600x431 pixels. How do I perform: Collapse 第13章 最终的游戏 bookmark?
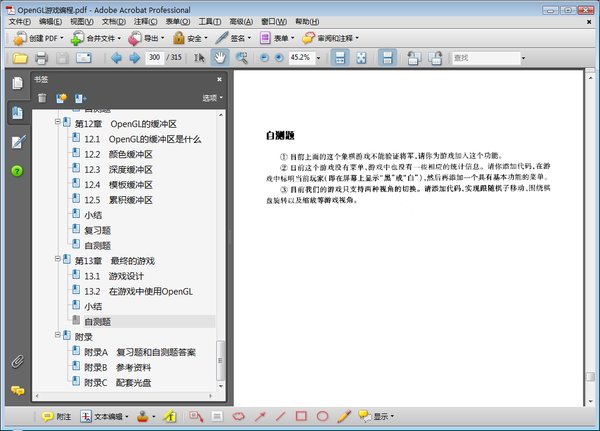[x=57, y=259]
